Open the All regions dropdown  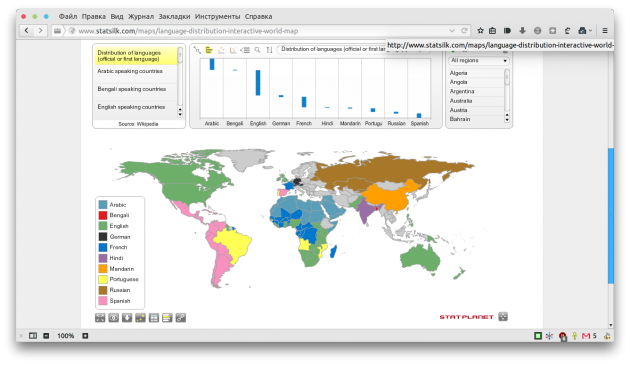(x=479, y=60)
